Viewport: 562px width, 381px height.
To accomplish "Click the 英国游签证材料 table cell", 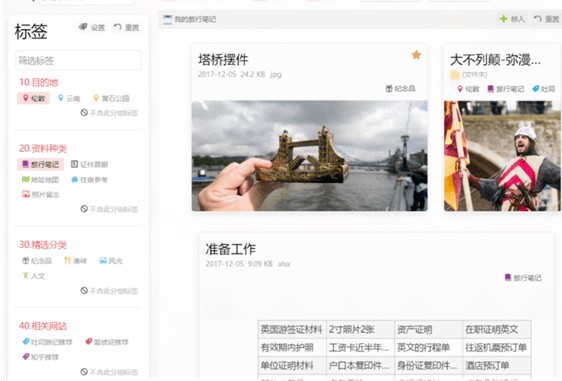I will click(292, 329).
